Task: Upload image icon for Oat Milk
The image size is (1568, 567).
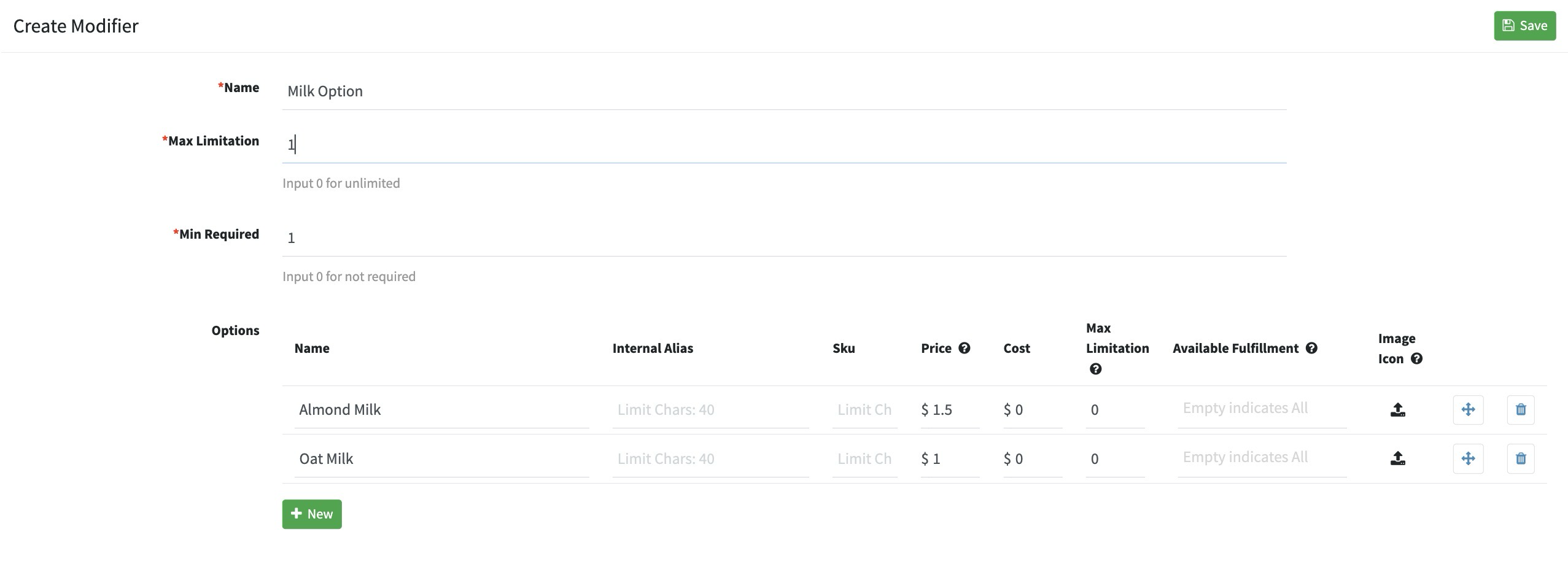Action: pos(1397,459)
